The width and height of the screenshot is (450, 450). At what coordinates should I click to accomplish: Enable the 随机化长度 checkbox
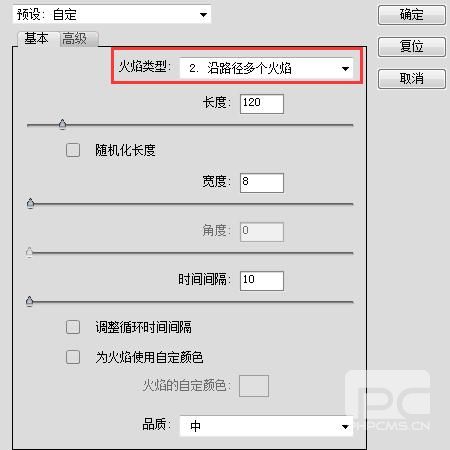click(73, 150)
